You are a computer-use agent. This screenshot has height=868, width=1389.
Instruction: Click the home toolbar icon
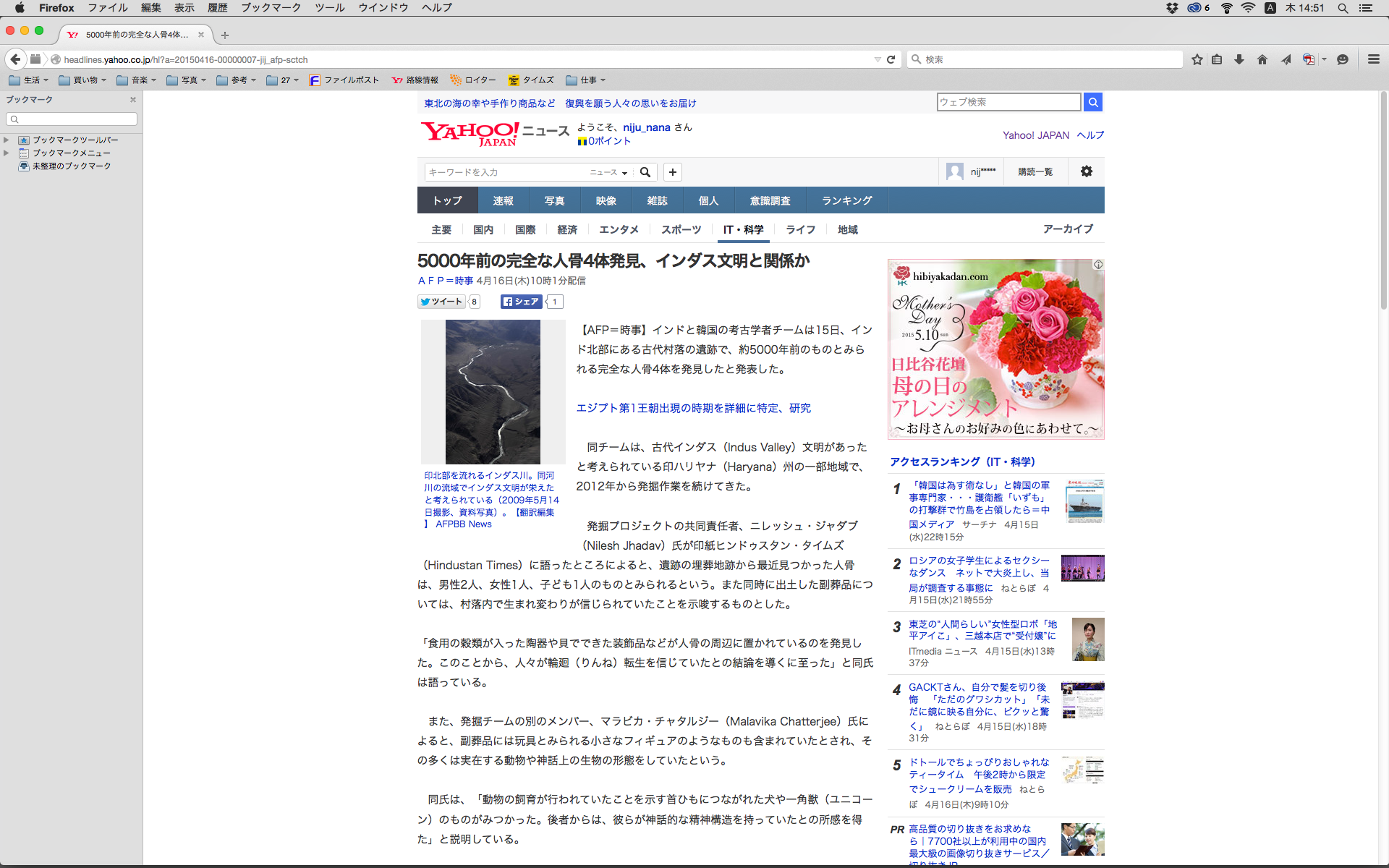1262,59
